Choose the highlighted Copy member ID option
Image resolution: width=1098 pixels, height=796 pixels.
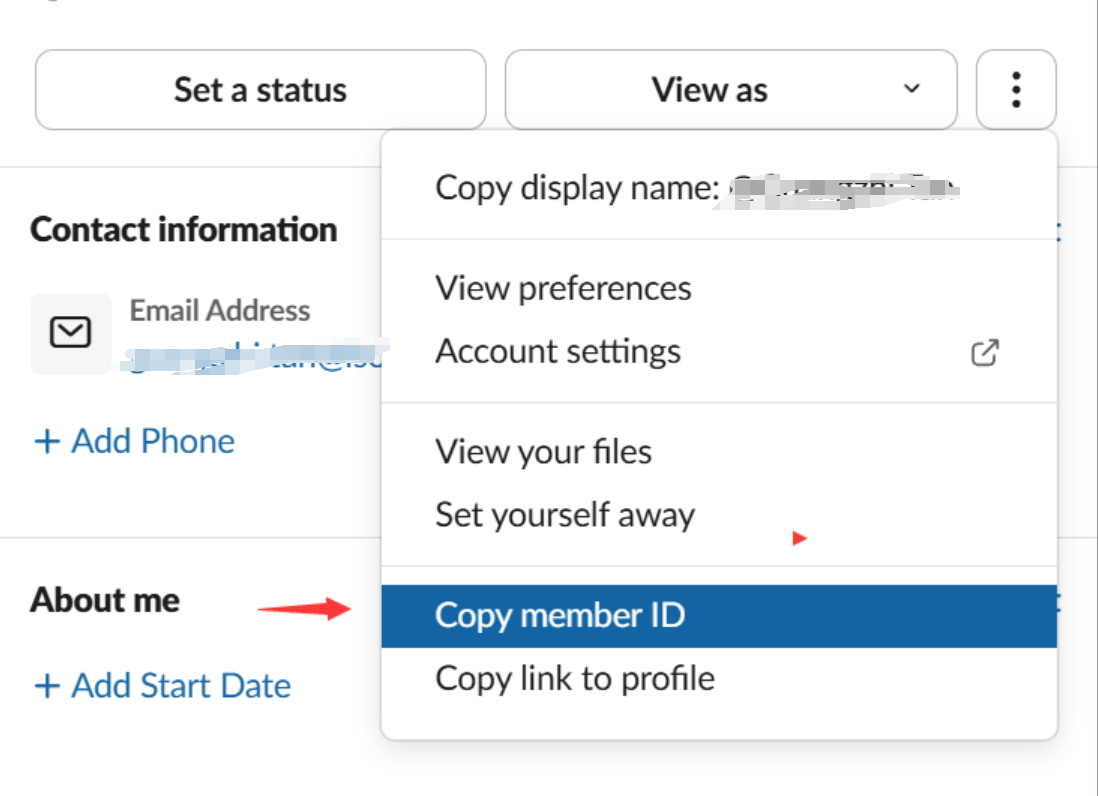560,615
